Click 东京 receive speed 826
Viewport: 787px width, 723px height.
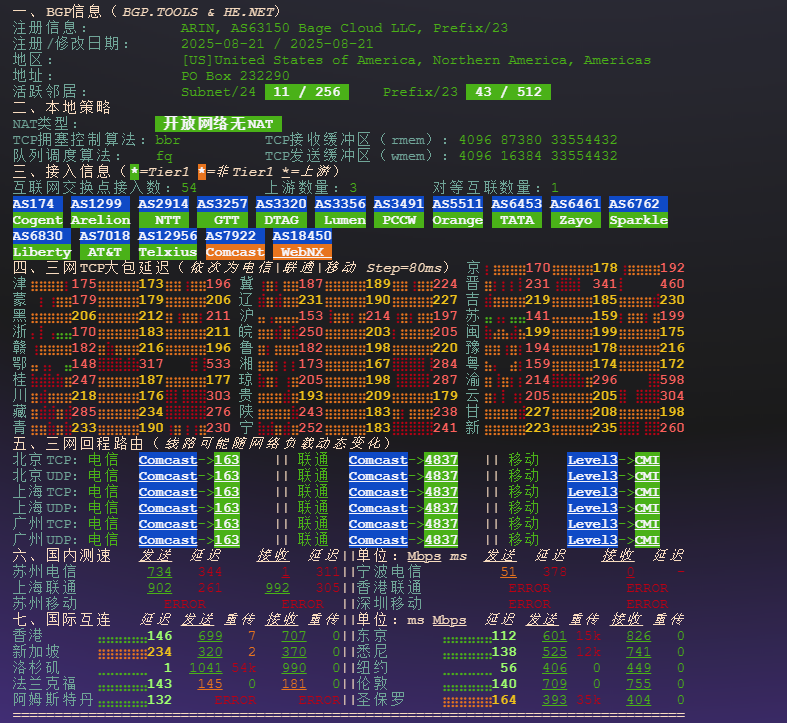(638, 636)
